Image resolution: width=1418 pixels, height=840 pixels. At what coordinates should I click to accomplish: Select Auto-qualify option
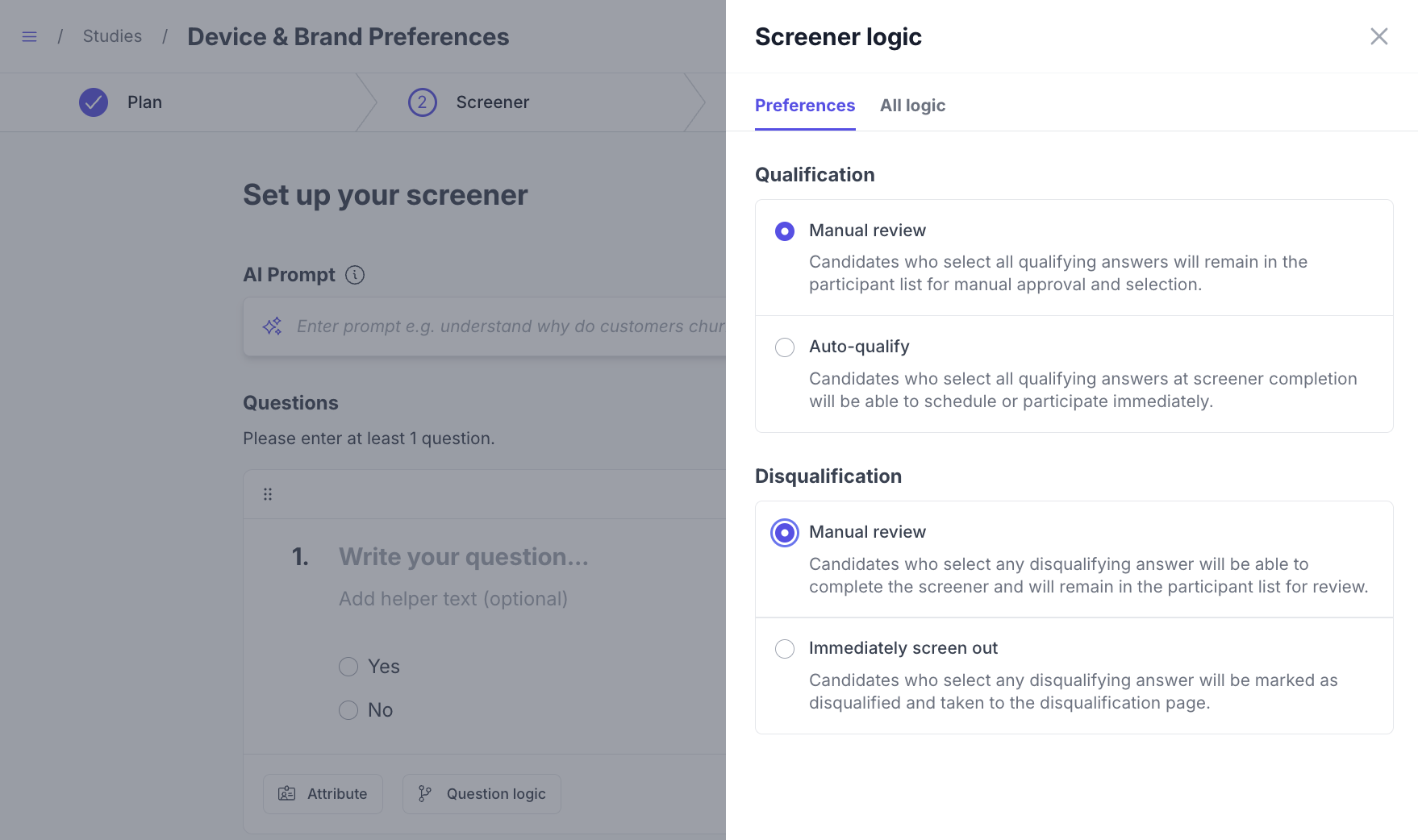[785, 347]
